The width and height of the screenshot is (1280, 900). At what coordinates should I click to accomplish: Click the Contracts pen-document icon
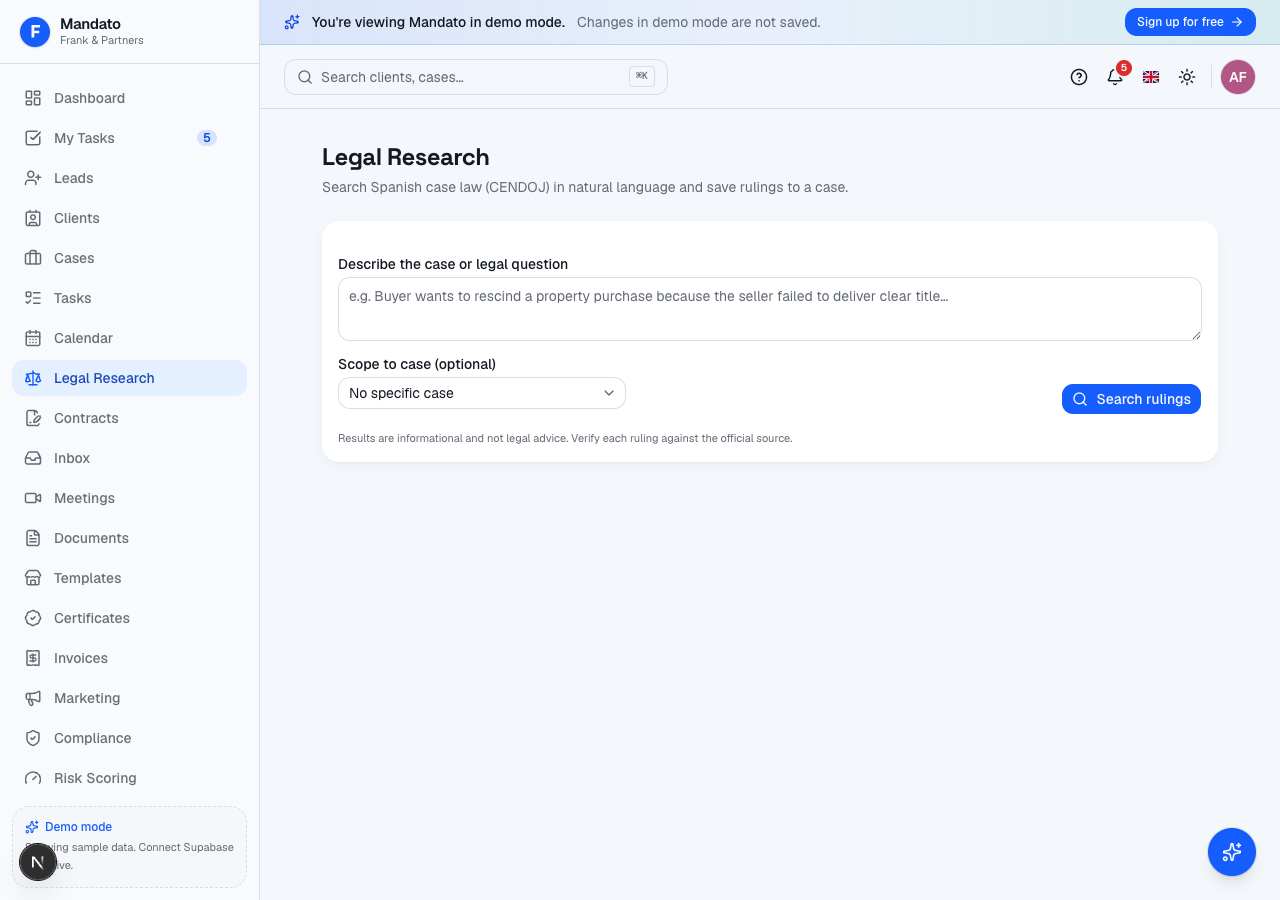click(x=33, y=418)
